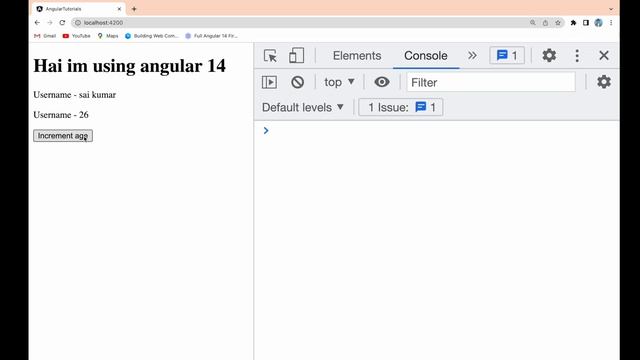Show the console sidebar
The width and height of the screenshot is (640, 360).
pyautogui.click(x=269, y=82)
